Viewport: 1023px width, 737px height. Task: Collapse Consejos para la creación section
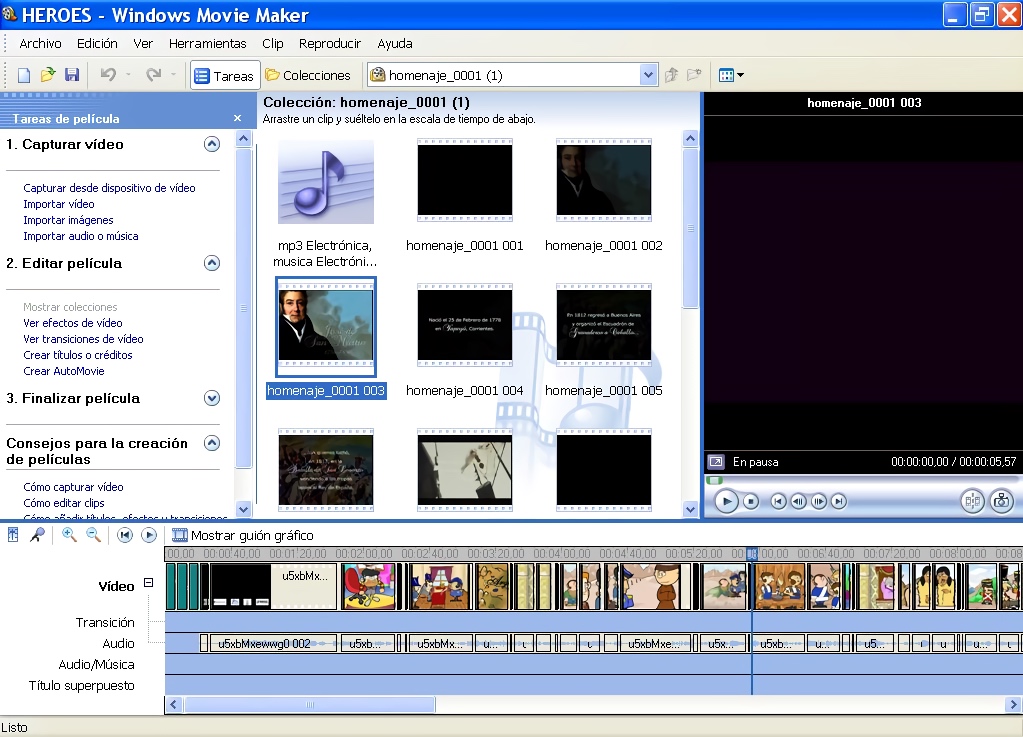pyautogui.click(x=211, y=444)
